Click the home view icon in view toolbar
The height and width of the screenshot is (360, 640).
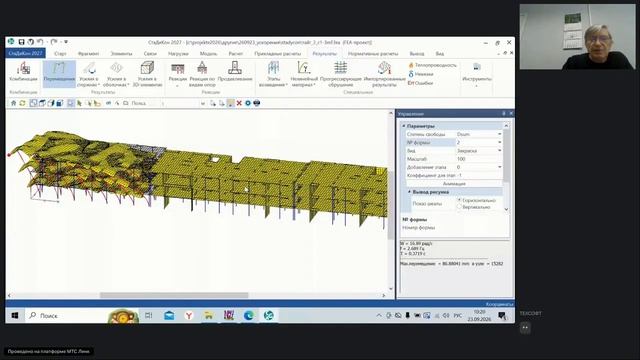13,103
